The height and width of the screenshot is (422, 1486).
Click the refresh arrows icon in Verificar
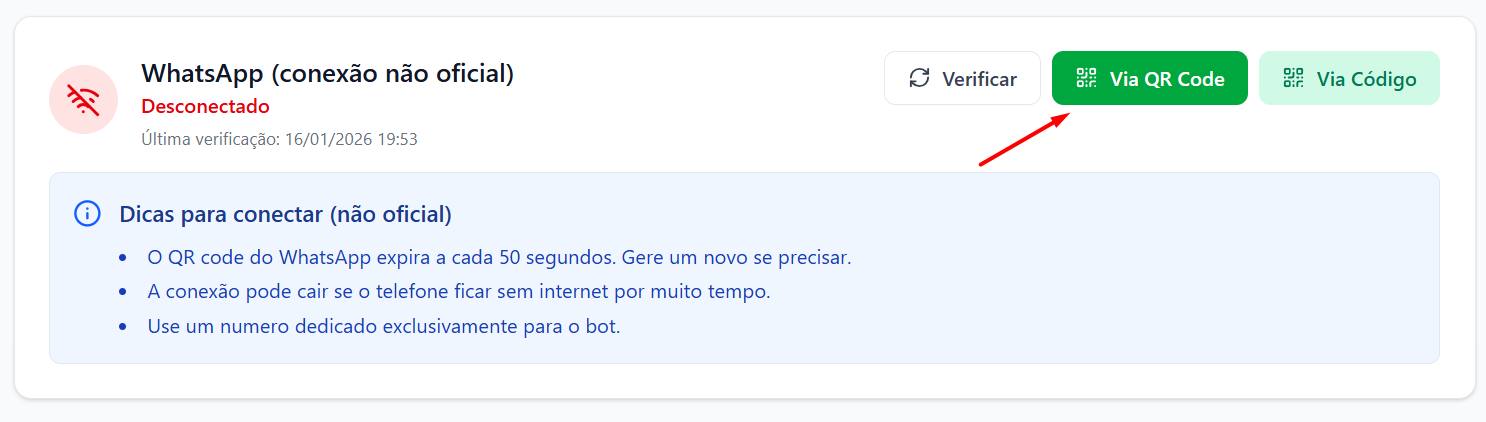pos(919,78)
